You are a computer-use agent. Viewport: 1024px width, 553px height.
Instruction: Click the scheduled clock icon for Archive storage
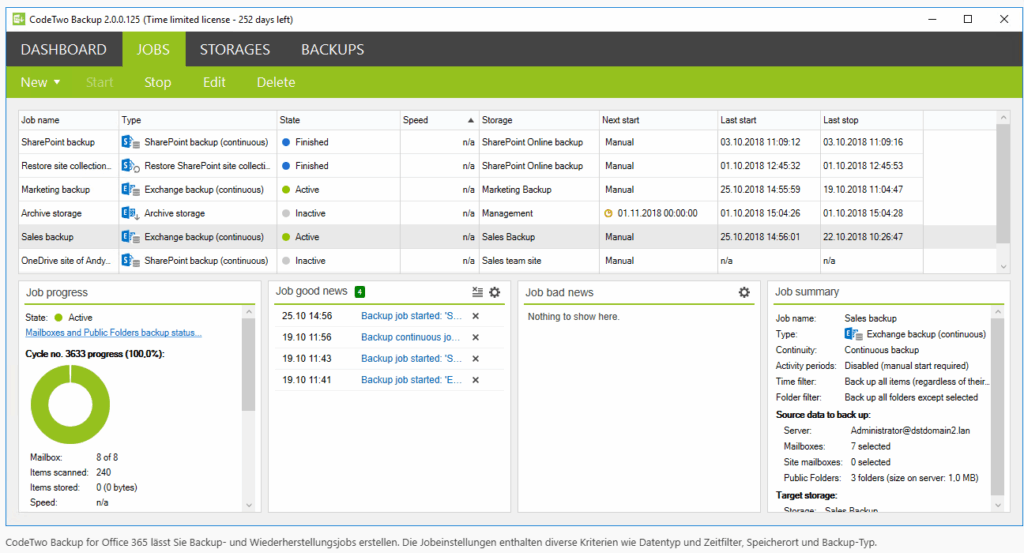click(x=608, y=213)
